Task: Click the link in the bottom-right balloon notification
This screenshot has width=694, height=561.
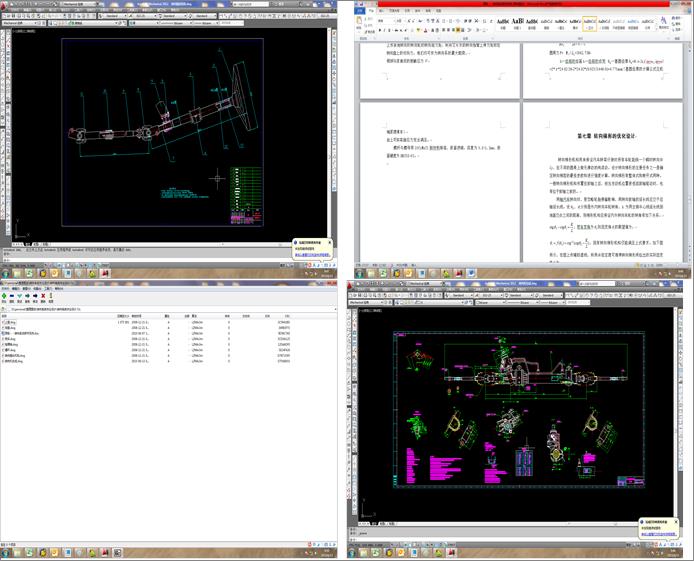Action: [661, 535]
